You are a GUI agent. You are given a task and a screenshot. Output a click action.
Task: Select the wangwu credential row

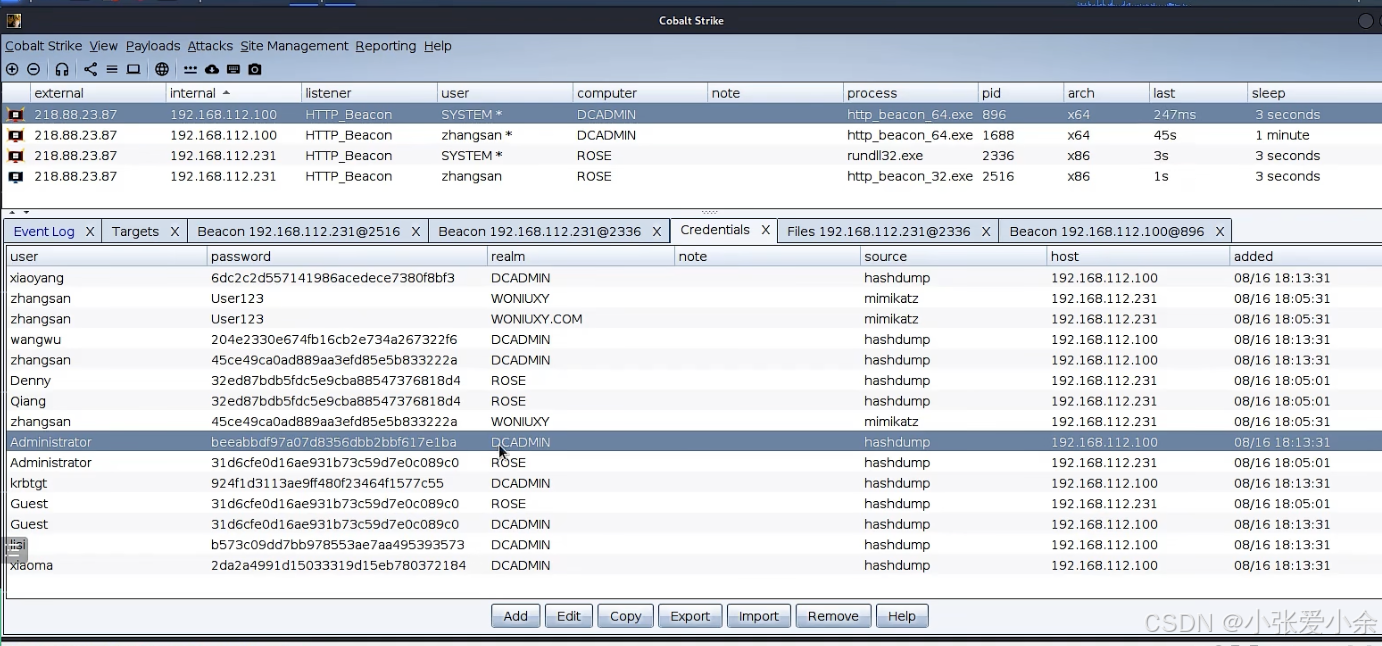tap(694, 340)
